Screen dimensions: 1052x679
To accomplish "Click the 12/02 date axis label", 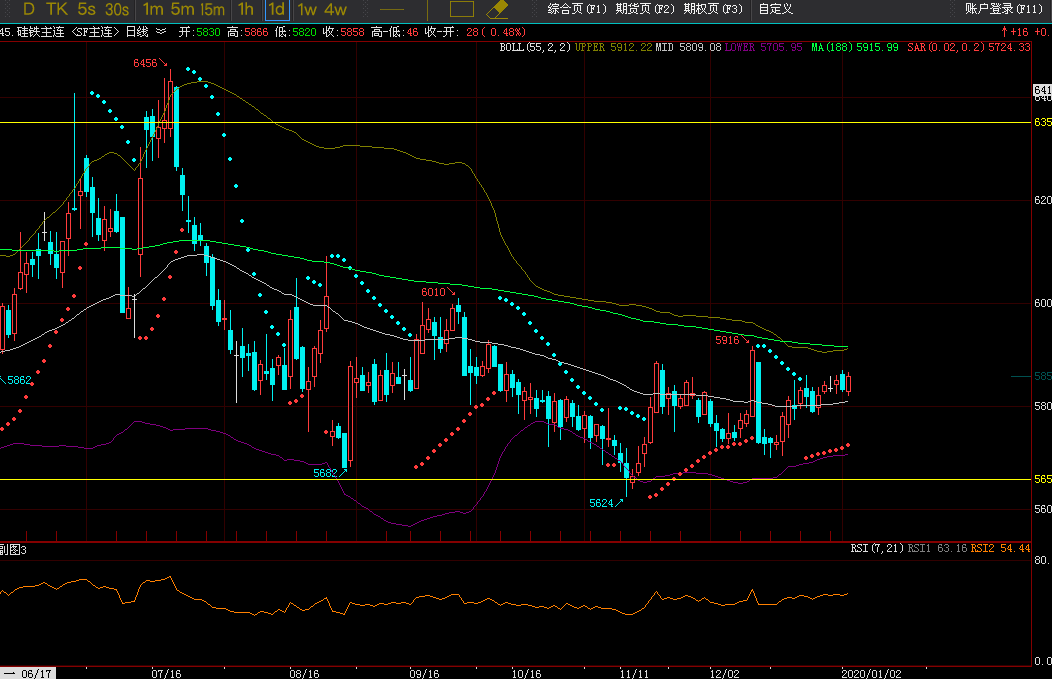I will (x=724, y=673).
